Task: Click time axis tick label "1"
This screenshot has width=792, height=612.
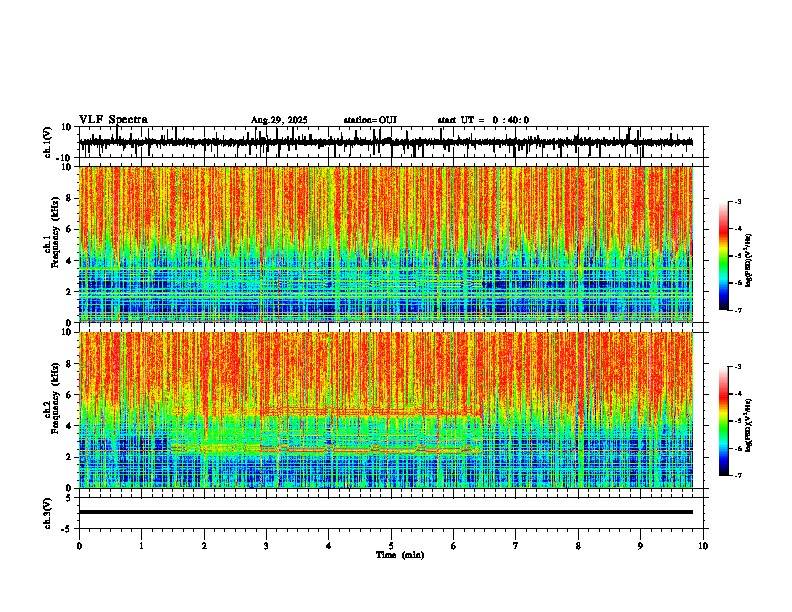Action: point(141,546)
